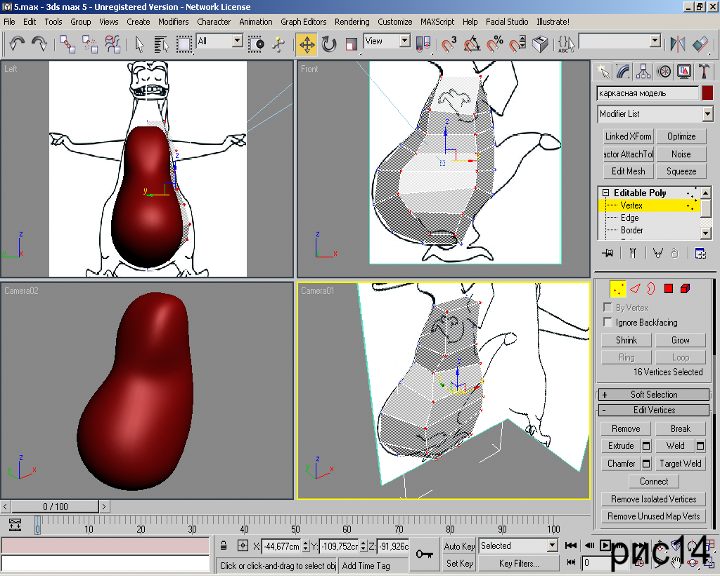Viewport: 720px width, 576px height.
Task: Expand the Soft Selection rollout
Action: tap(654, 394)
